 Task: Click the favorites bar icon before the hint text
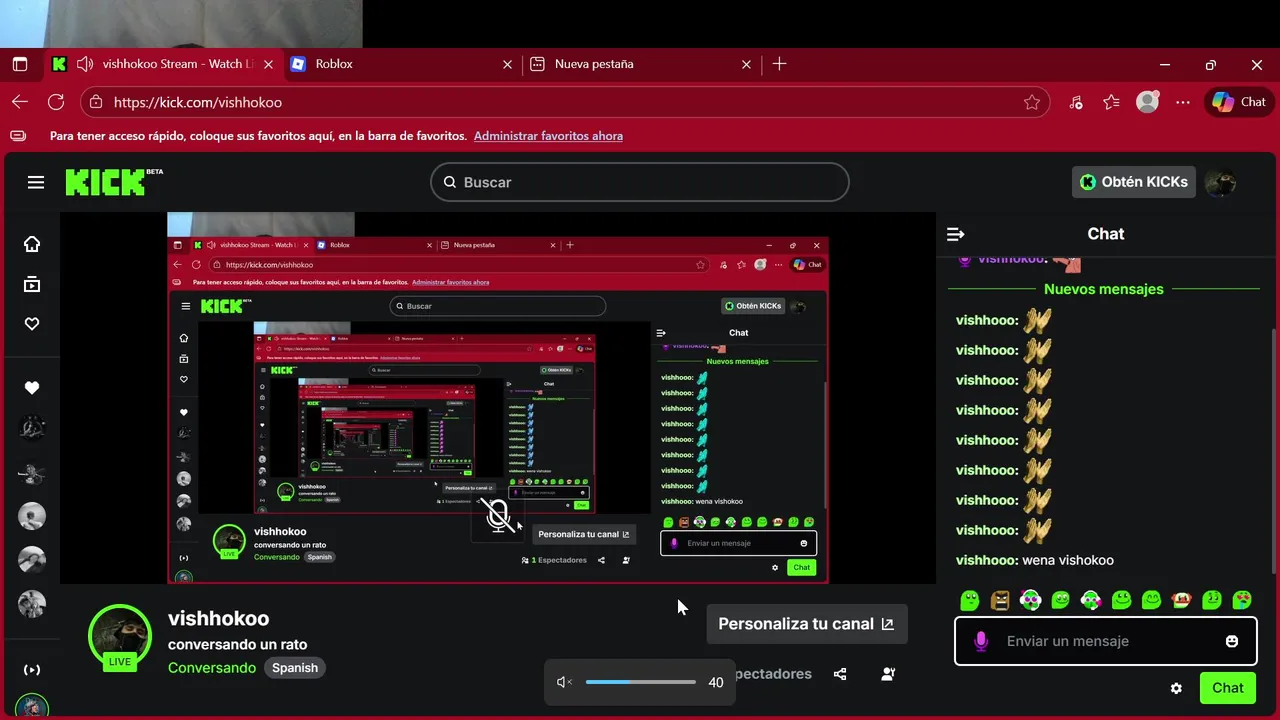point(19,136)
